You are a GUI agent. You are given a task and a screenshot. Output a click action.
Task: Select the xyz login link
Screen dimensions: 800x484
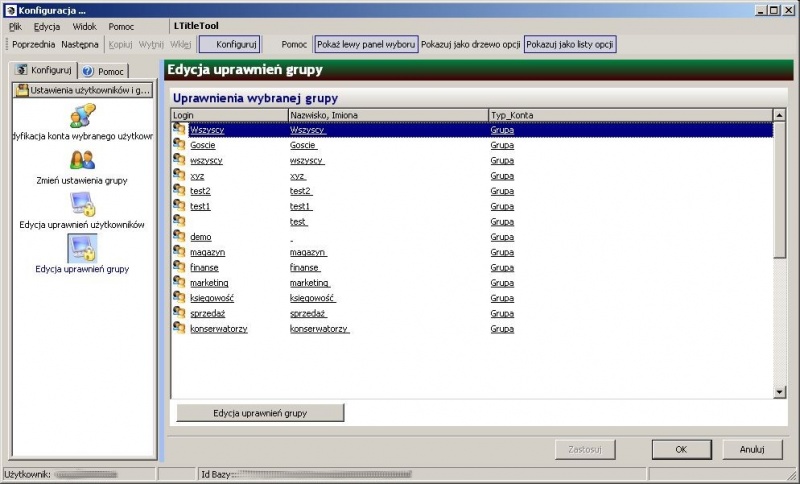[x=197, y=175]
